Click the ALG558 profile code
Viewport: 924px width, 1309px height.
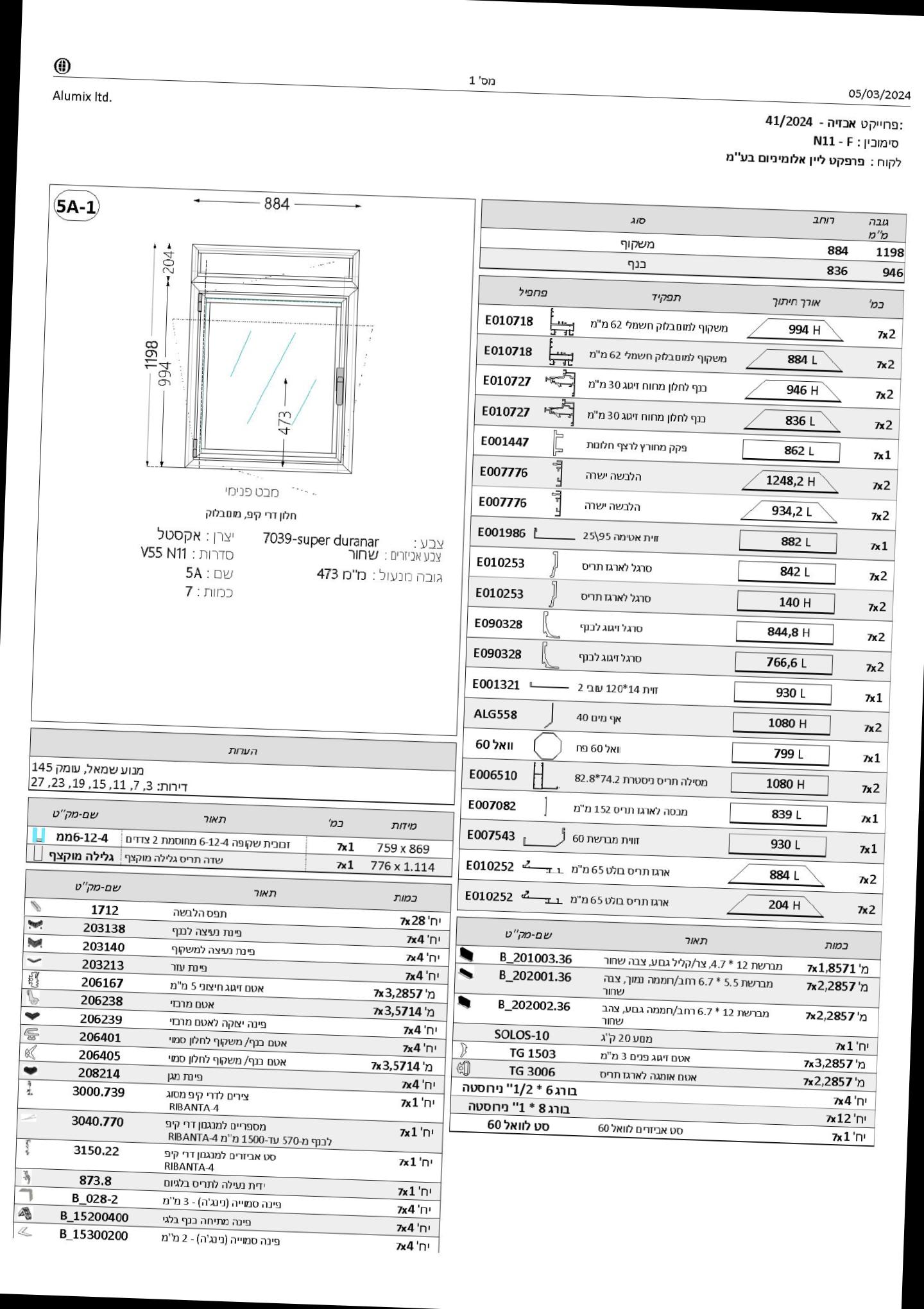pos(495,714)
